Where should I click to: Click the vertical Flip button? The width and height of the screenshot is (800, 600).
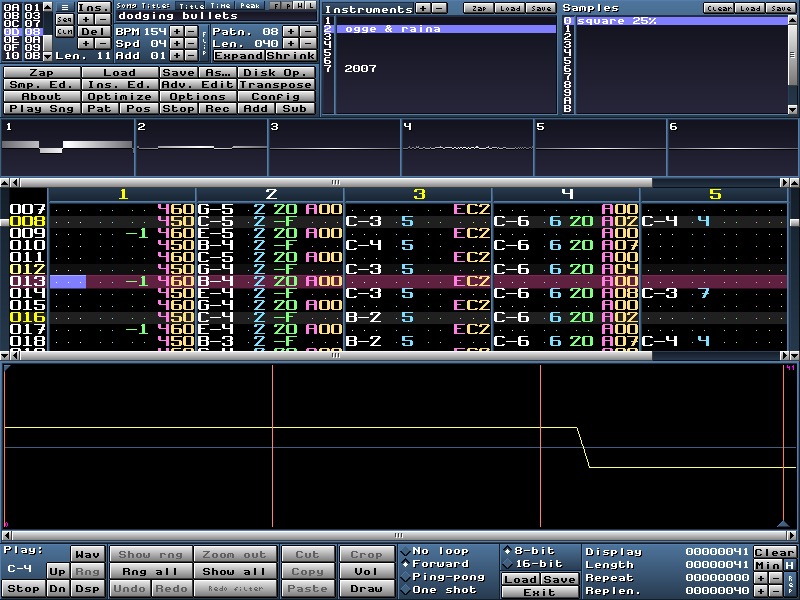coord(205,43)
